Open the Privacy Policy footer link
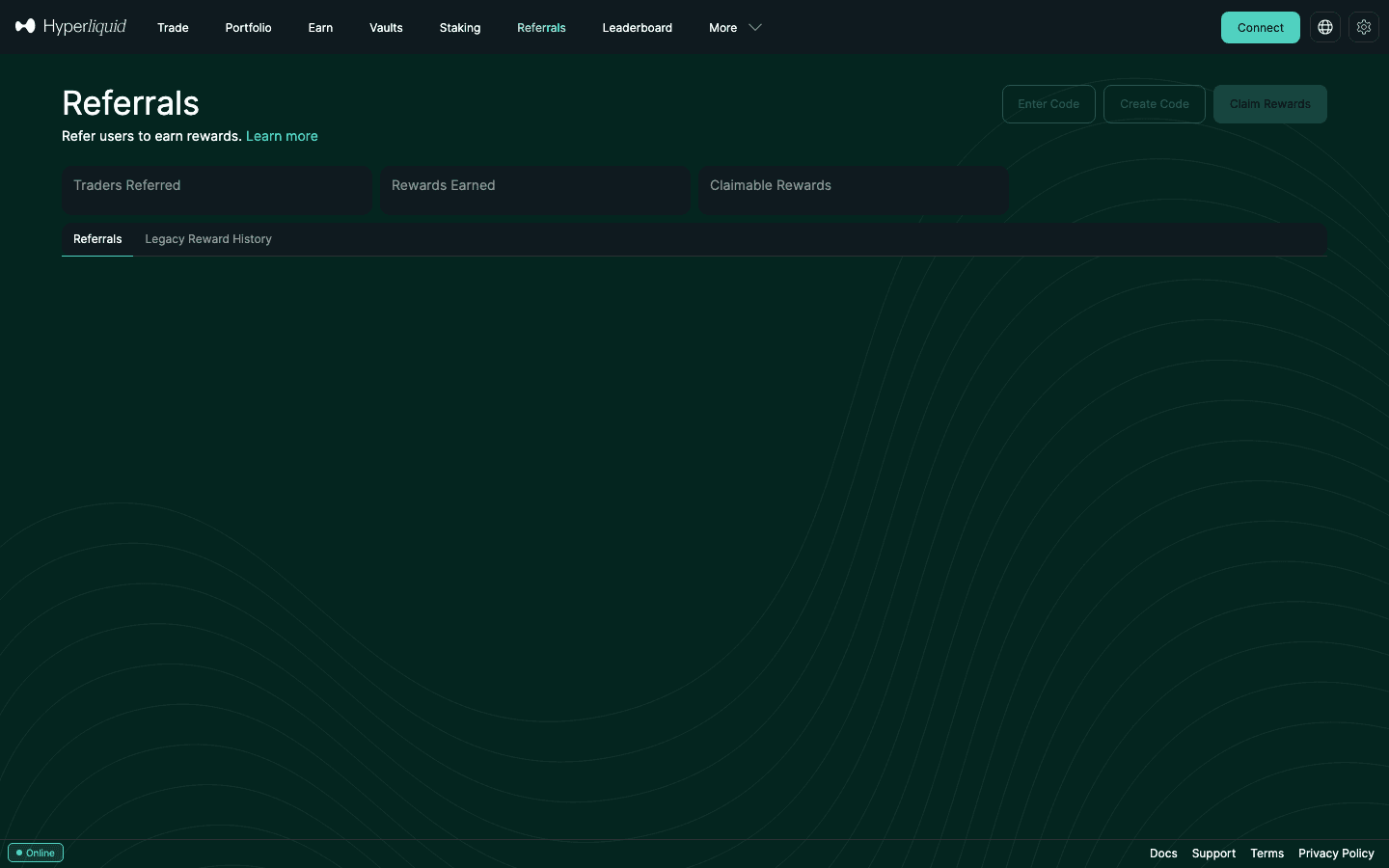Screen dimensions: 1389x868 (x=1336, y=854)
